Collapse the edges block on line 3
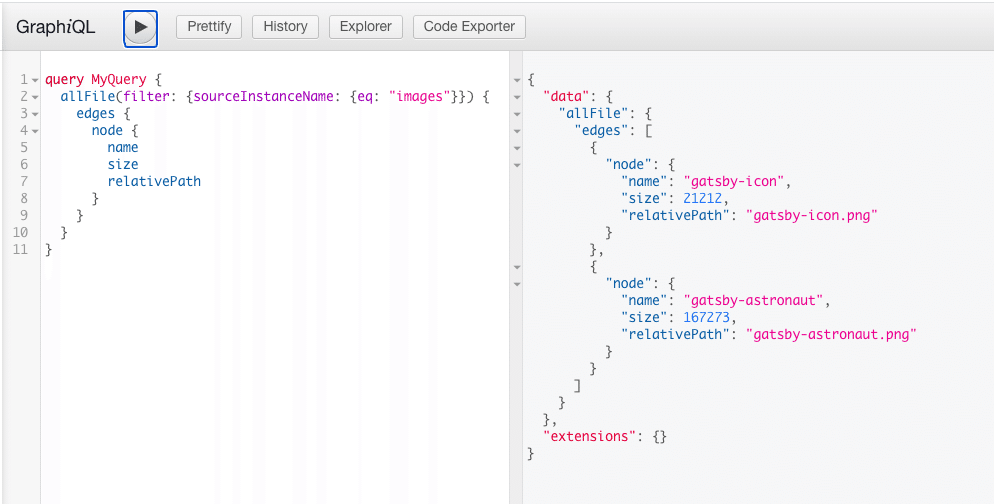 pyautogui.click(x=35, y=113)
